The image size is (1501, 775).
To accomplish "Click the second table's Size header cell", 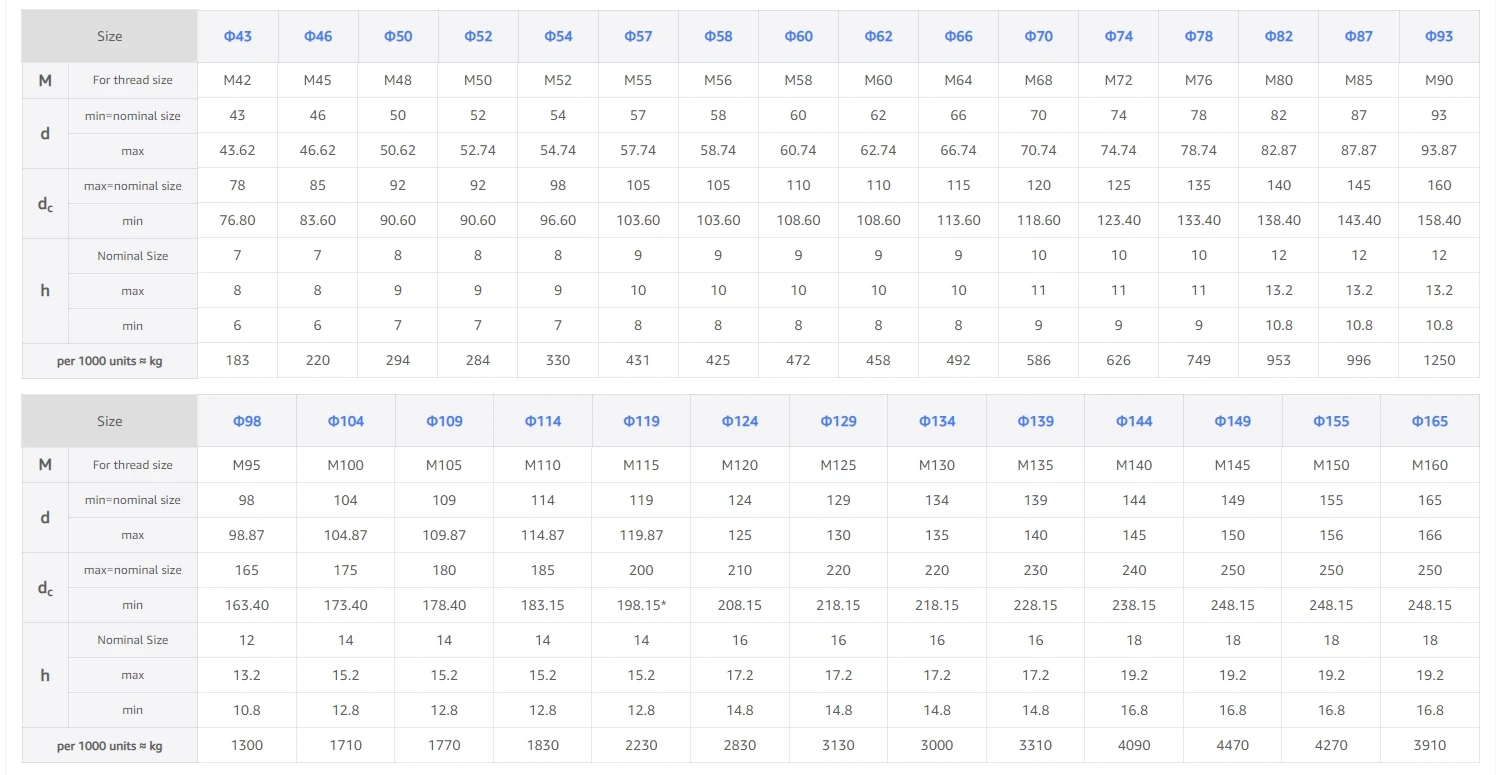I will (x=110, y=421).
